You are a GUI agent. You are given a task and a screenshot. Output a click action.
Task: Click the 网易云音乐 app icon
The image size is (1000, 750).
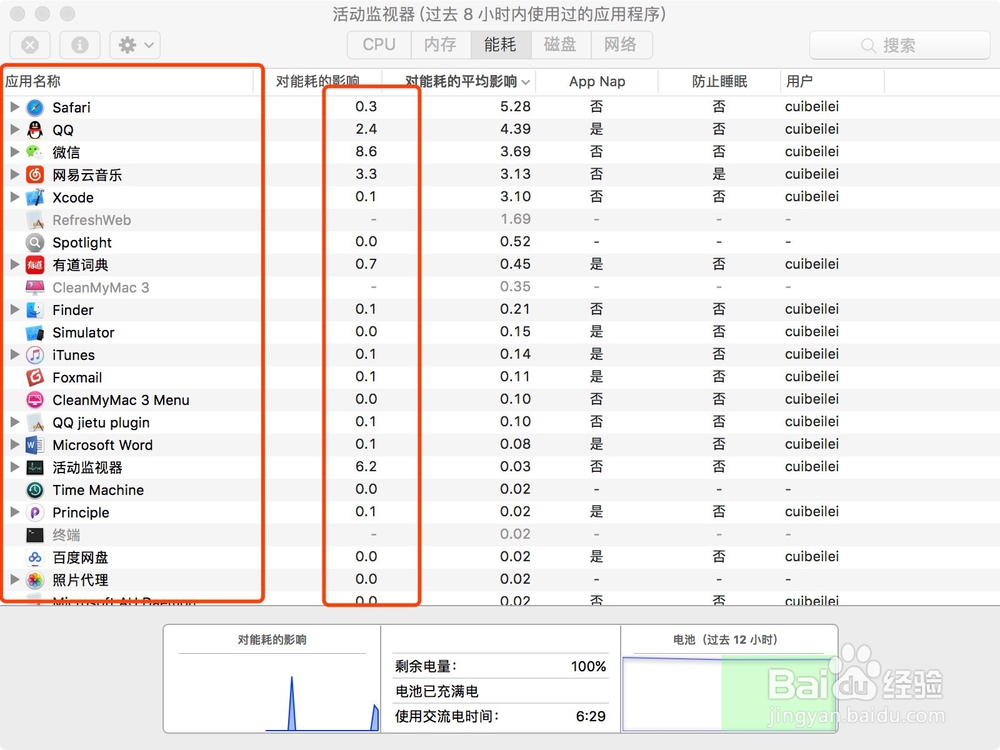click(35, 175)
